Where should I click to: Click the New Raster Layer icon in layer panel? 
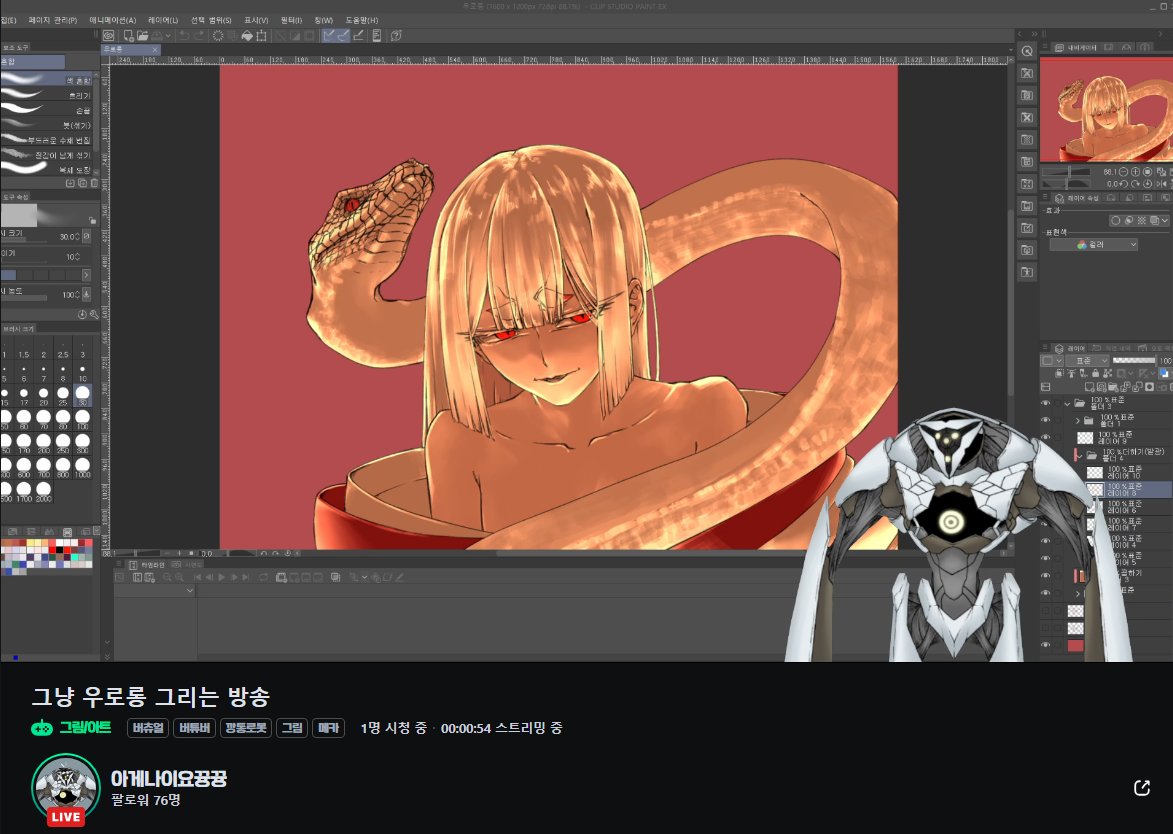pyautogui.click(x=1089, y=387)
